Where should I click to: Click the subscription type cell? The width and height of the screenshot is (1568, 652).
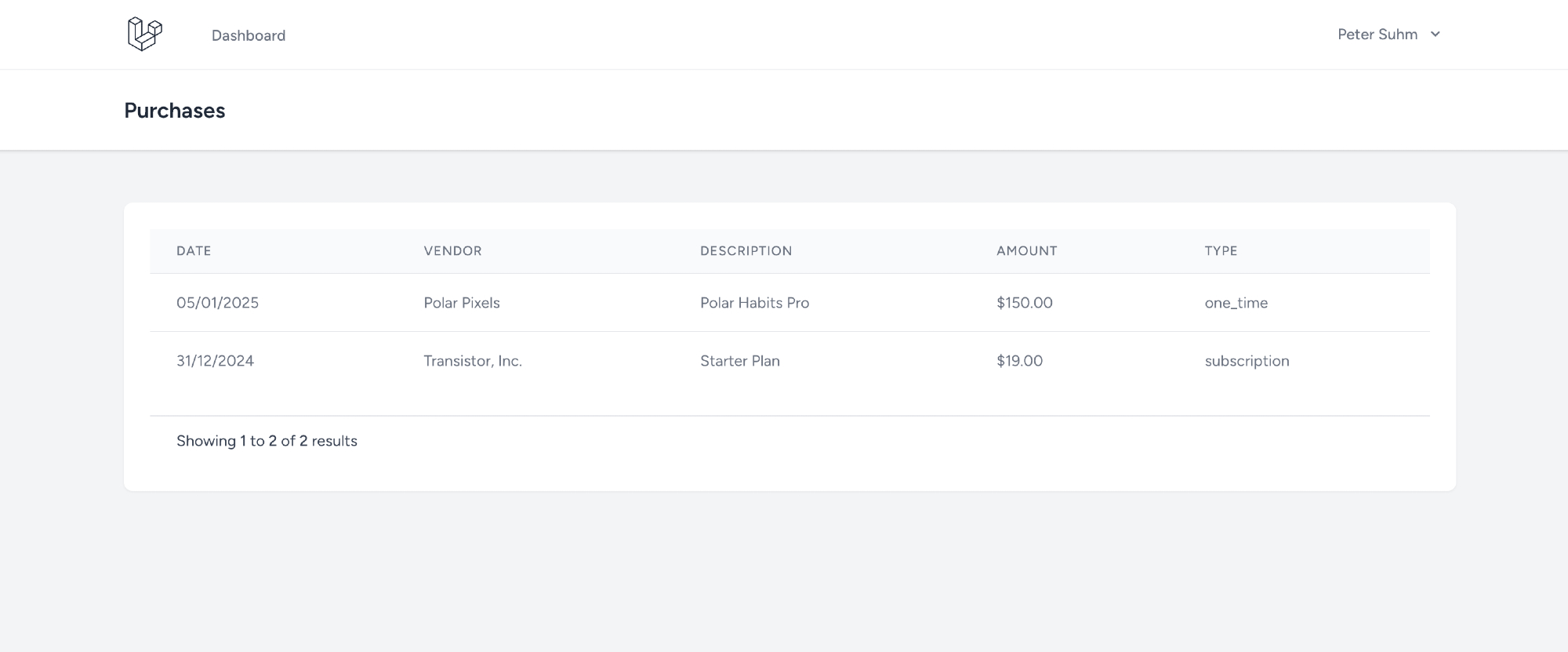coord(1247,361)
